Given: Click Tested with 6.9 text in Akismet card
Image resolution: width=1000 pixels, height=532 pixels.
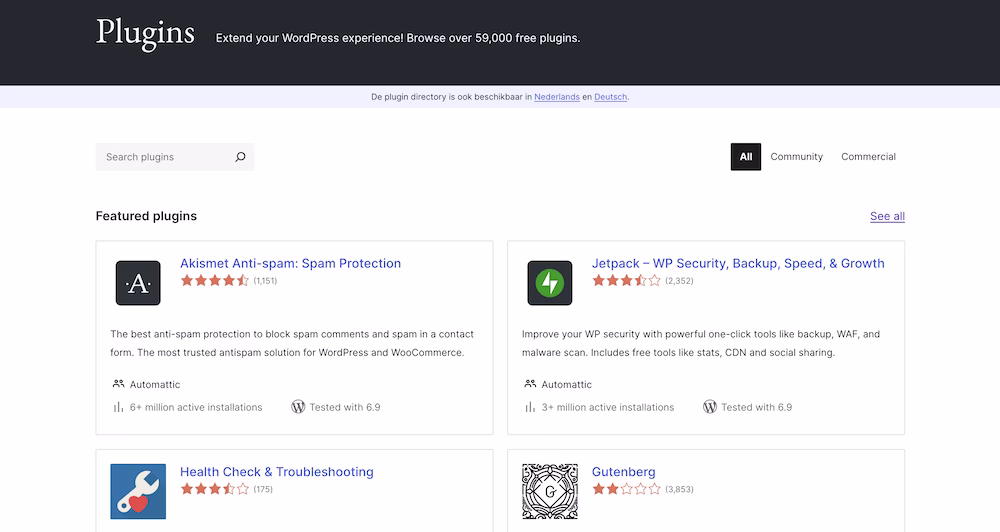Looking at the screenshot, I should (x=345, y=407).
